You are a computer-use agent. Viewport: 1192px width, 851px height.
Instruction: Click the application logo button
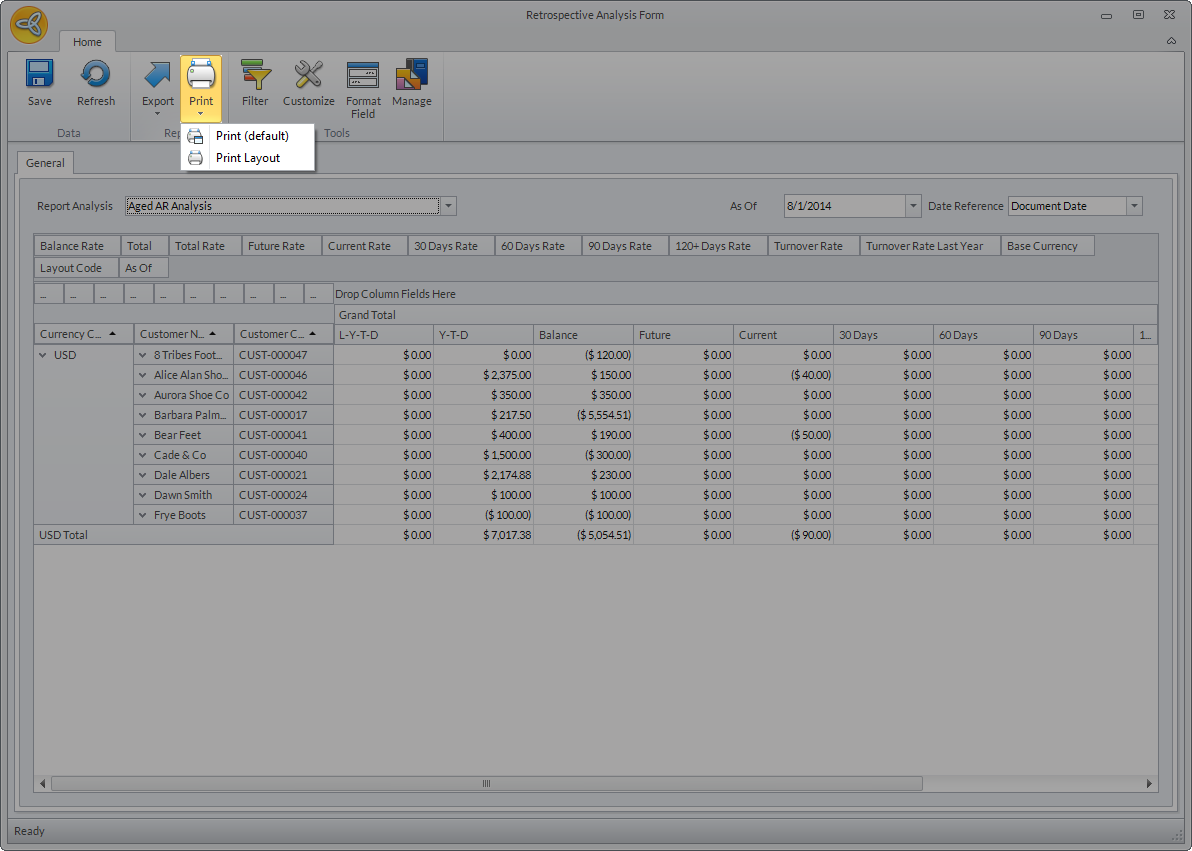pos(29,25)
